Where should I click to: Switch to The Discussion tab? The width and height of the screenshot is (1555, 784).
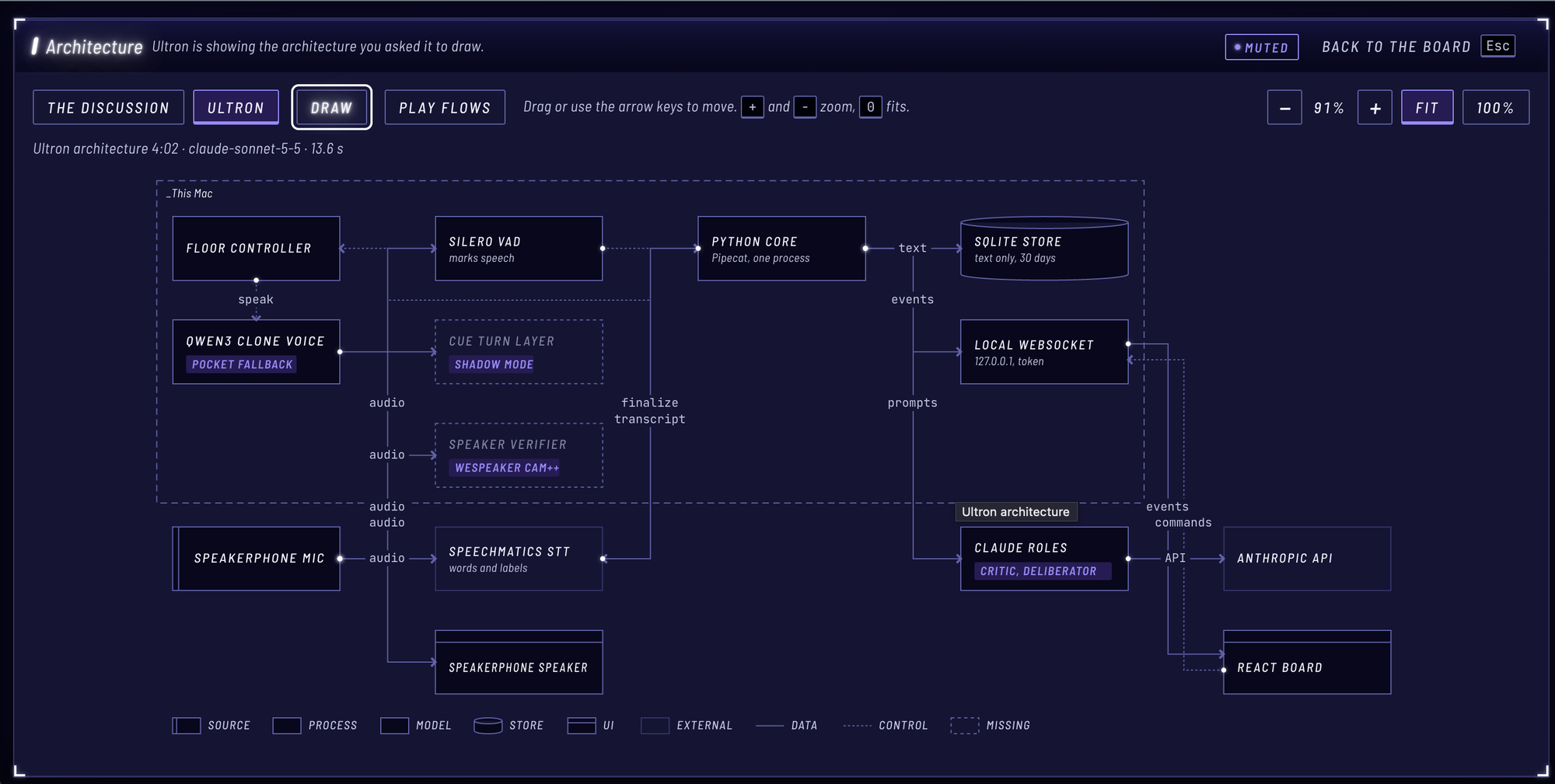(x=108, y=107)
